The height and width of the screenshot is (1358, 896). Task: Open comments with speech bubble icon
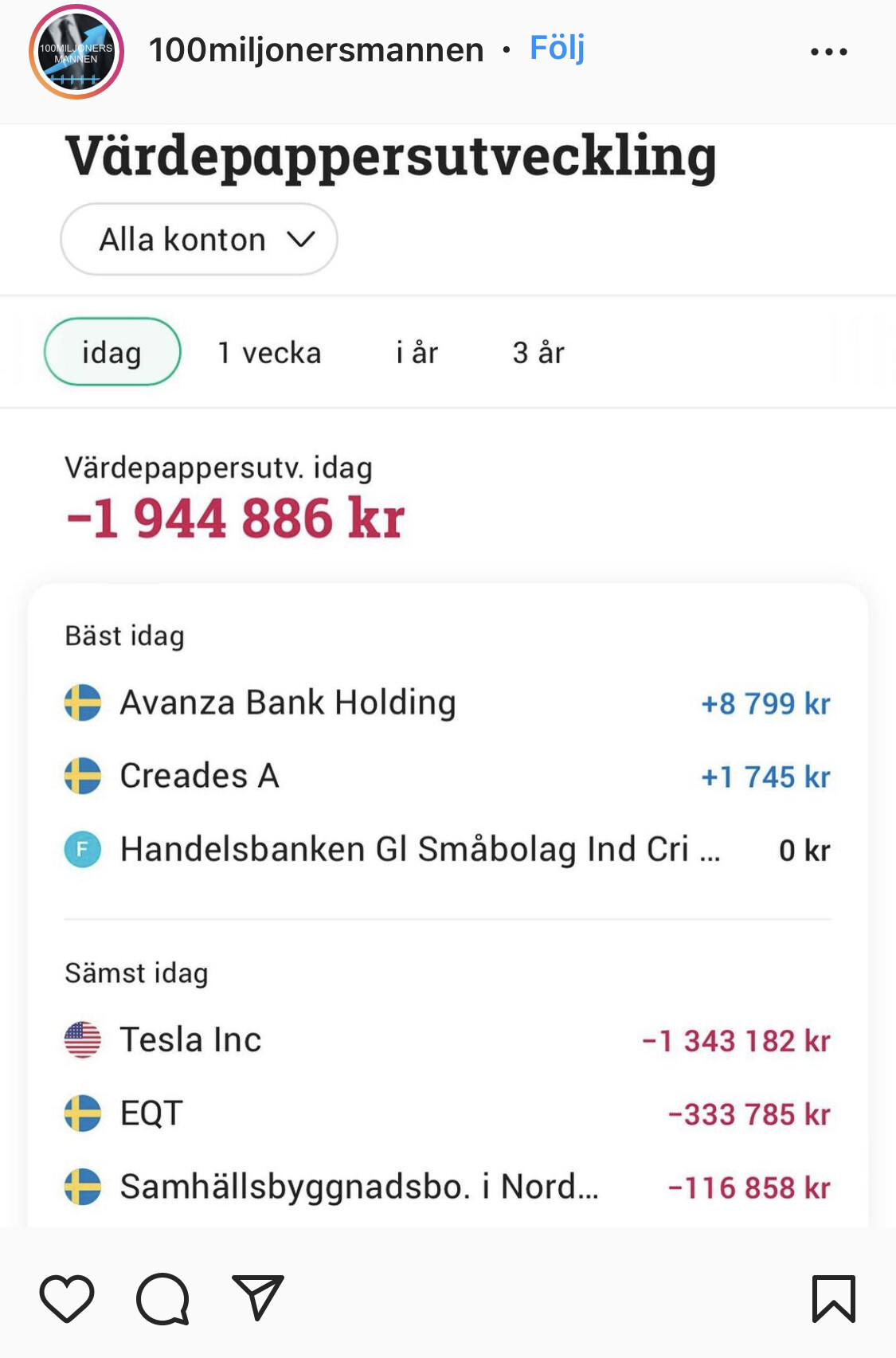(x=163, y=1298)
